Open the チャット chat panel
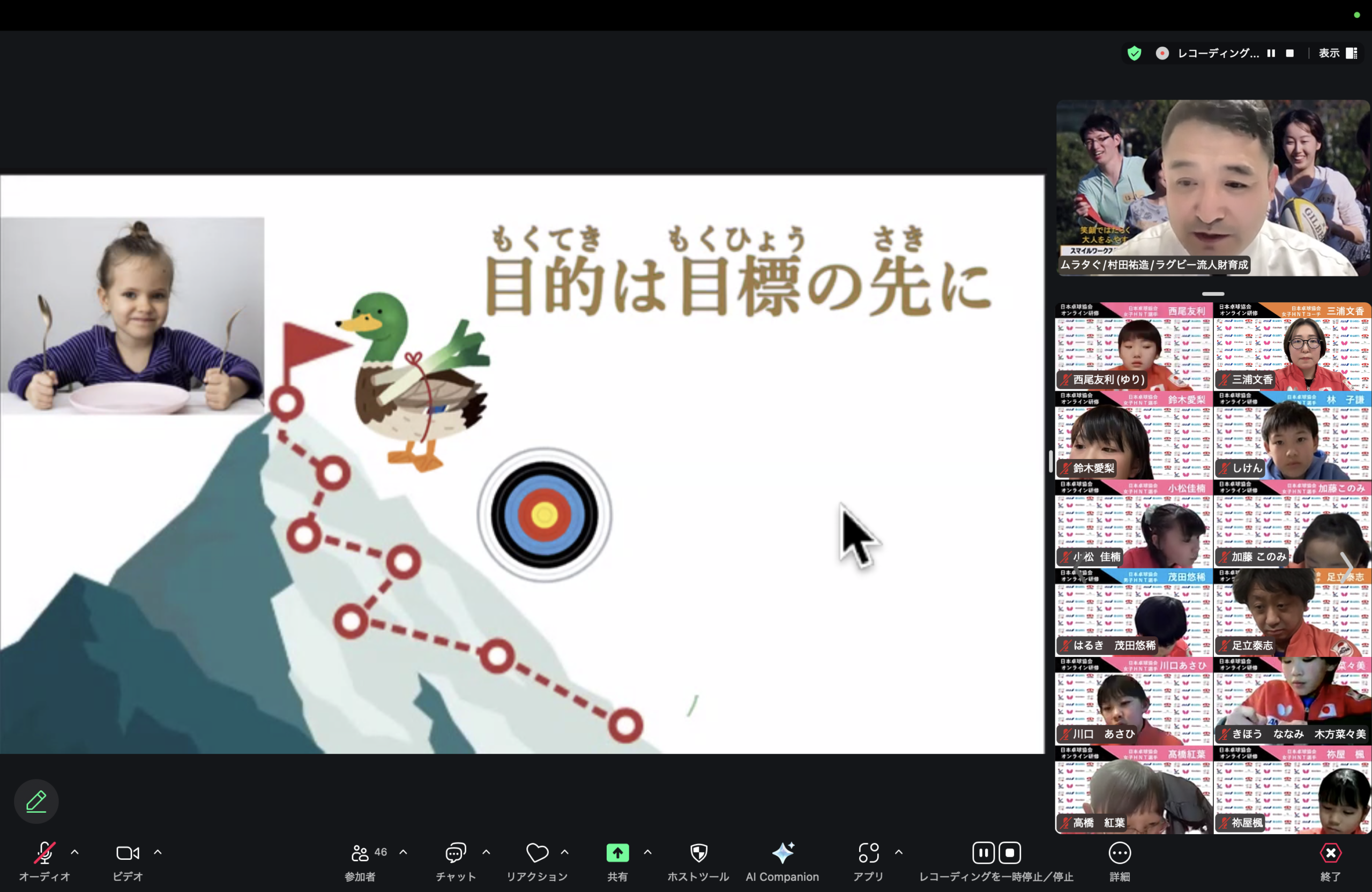1372x892 pixels. point(455,853)
